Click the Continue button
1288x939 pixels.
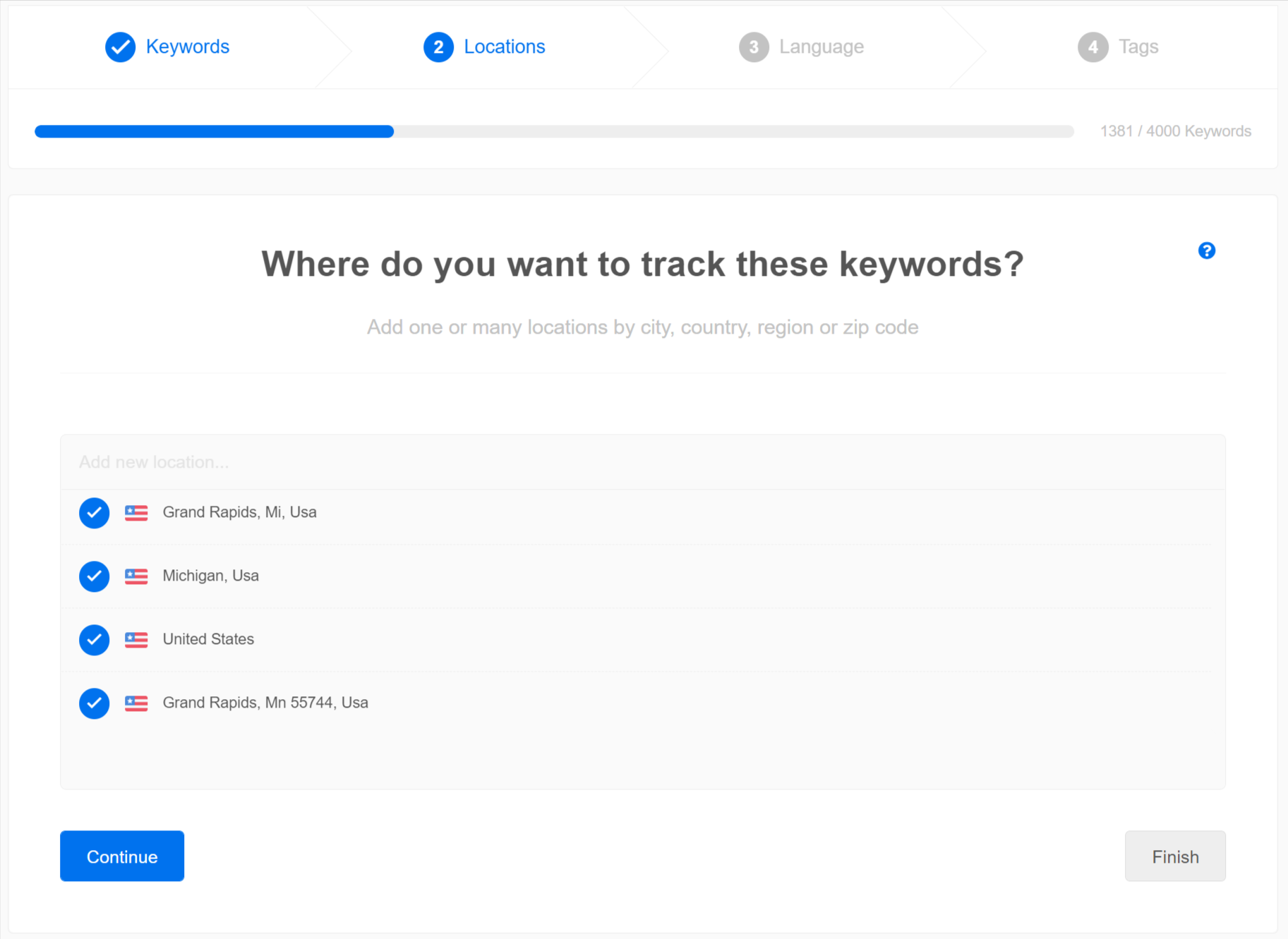(121, 856)
